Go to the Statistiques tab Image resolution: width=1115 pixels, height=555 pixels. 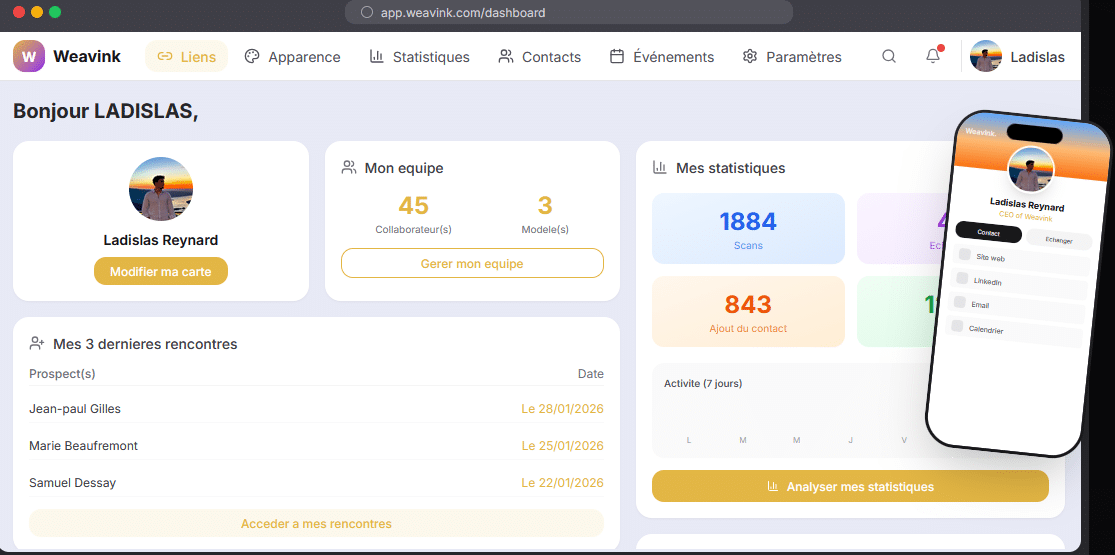pyautogui.click(x=420, y=56)
